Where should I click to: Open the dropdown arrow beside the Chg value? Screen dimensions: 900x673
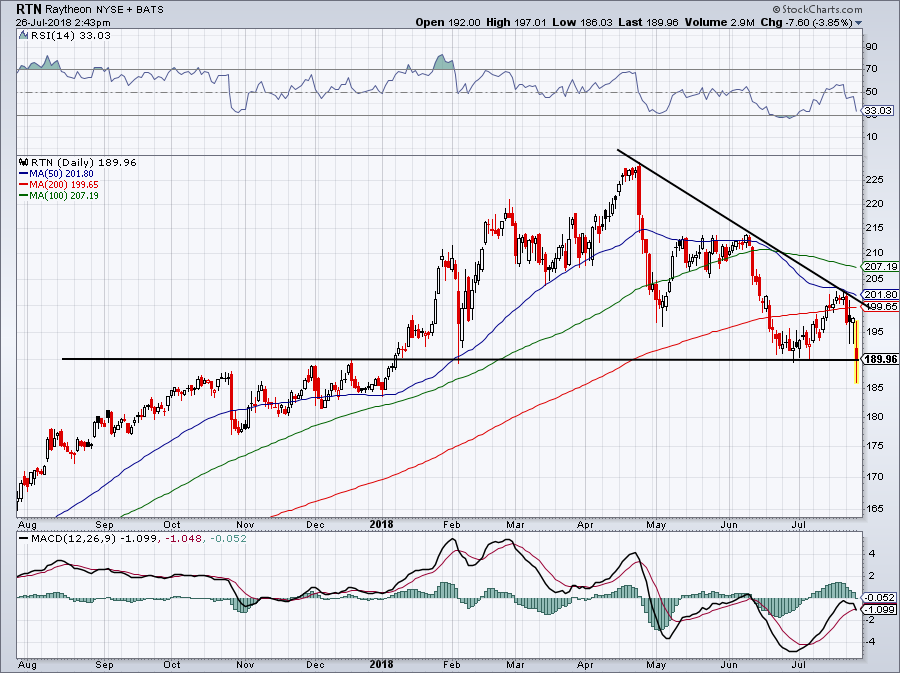(858, 23)
